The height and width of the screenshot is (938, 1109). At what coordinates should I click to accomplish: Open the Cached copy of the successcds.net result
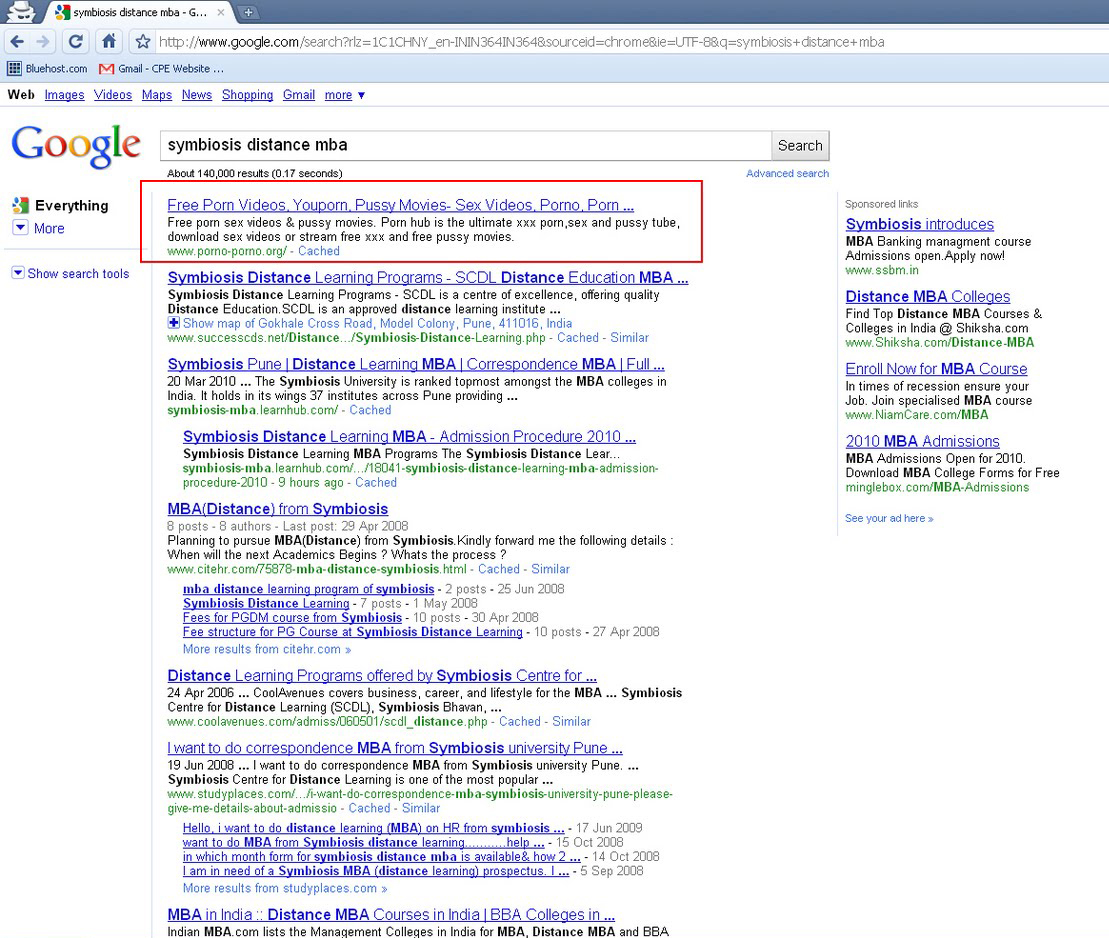[x=578, y=338]
